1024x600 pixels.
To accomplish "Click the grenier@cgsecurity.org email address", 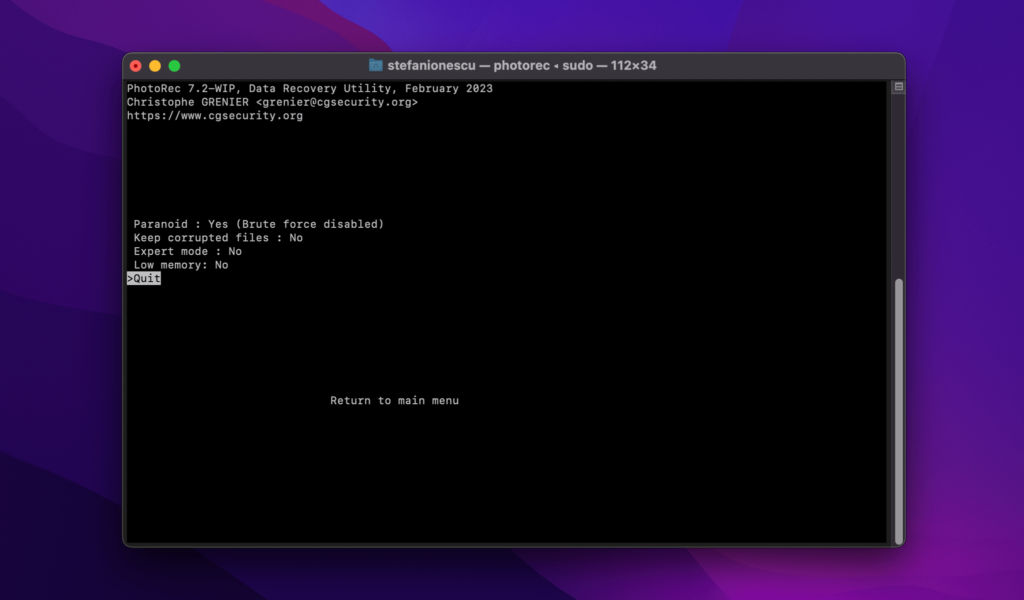I will pos(337,102).
